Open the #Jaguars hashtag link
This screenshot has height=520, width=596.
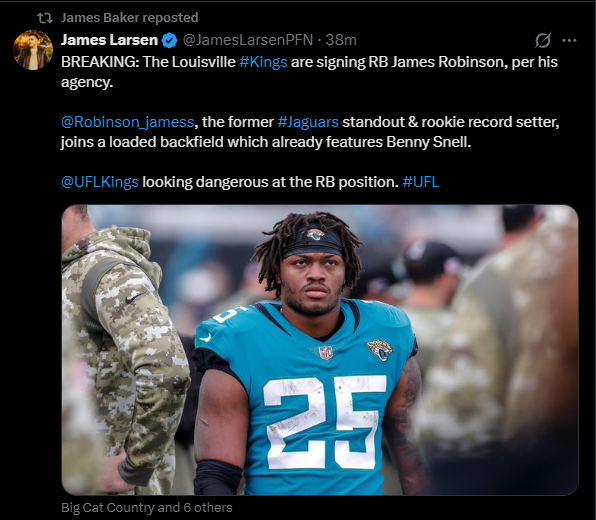tap(308, 122)
